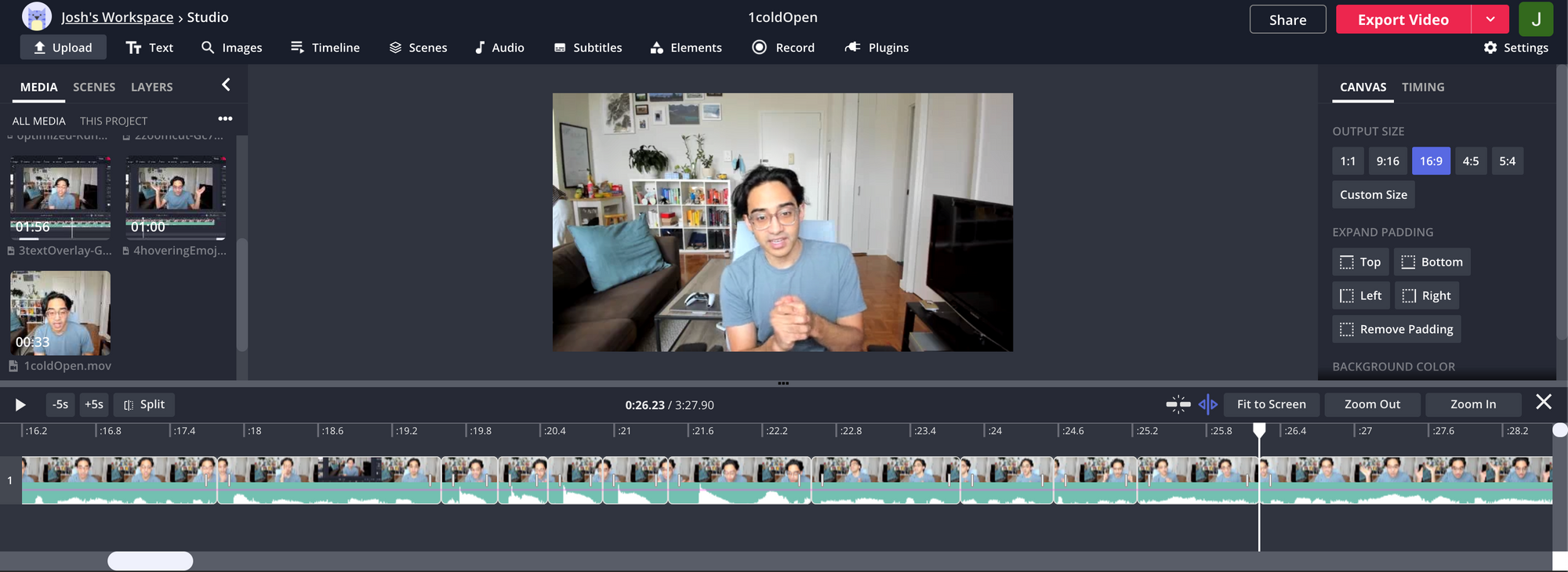Select the 1coldOpen.mov media thumbnail
1568x572 pixels.
[x=60, y=313]
